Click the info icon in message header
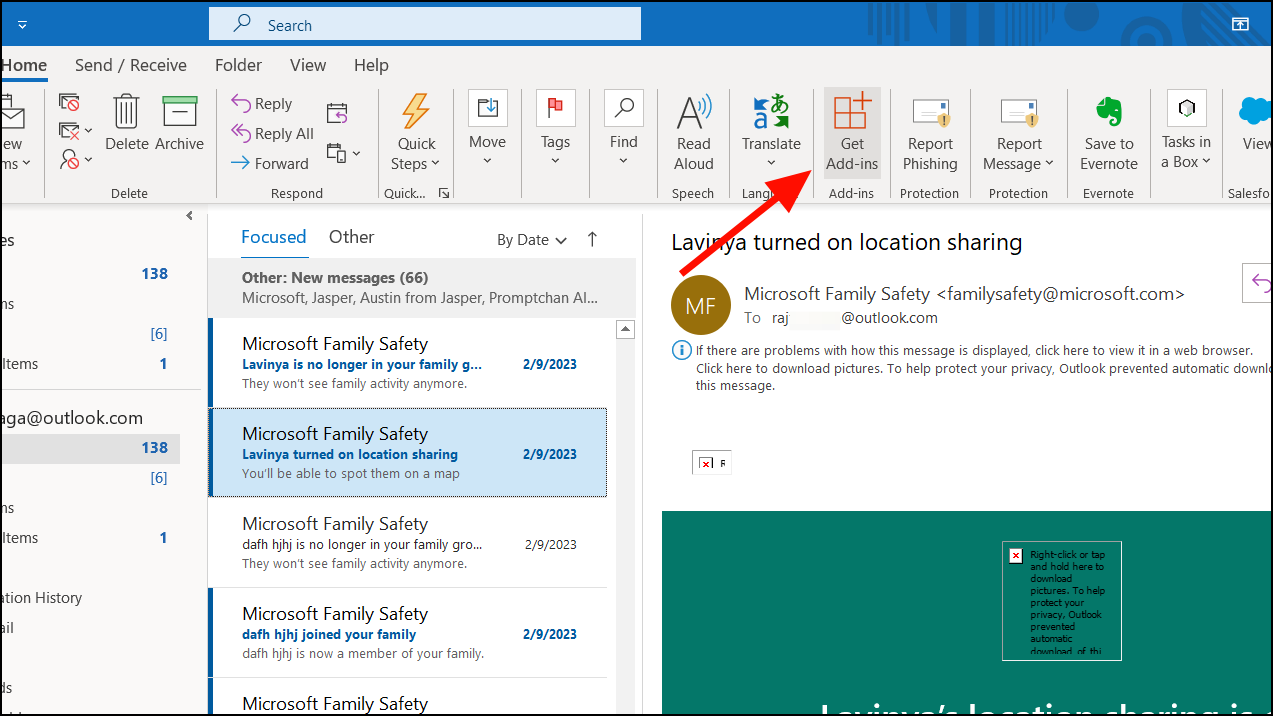1273x716 pixels. 682,350
